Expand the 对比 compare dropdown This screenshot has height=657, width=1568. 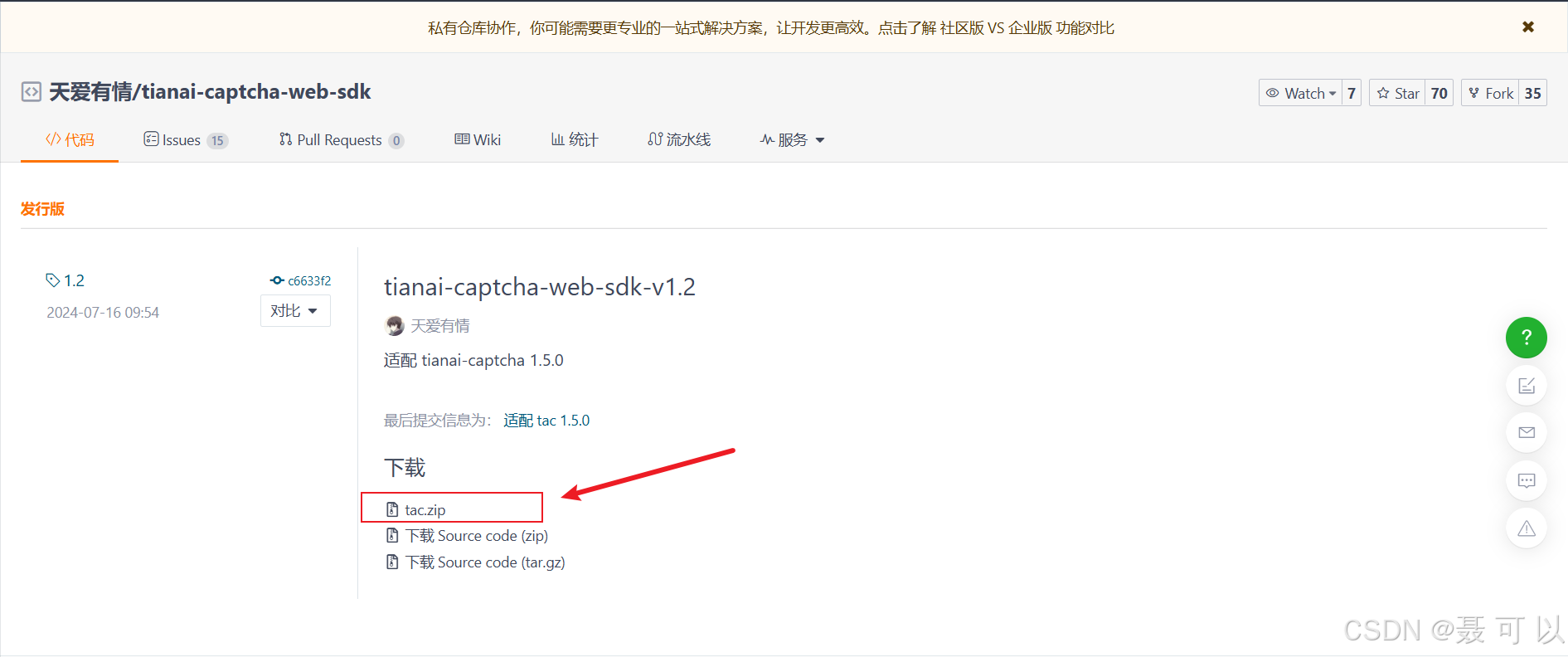[x=295, y=311]
